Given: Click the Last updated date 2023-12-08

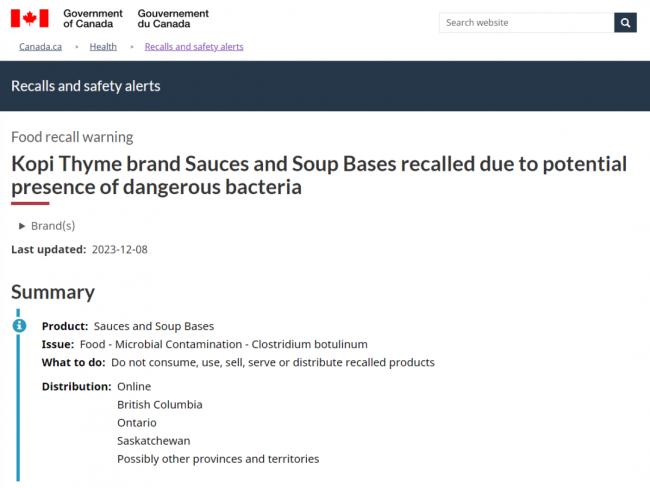Looking at the screenshot, I should tap(120, 250).
